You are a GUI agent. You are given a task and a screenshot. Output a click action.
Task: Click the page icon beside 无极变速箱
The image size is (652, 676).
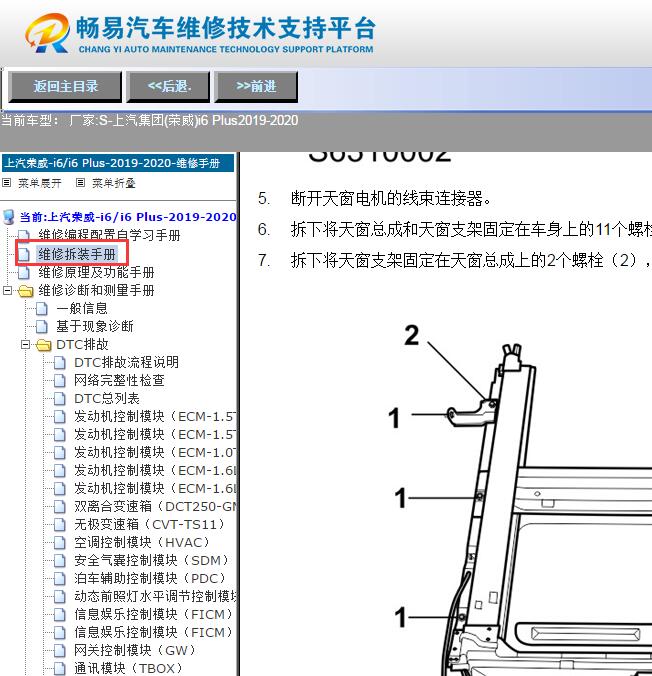[x=60, y=525]
